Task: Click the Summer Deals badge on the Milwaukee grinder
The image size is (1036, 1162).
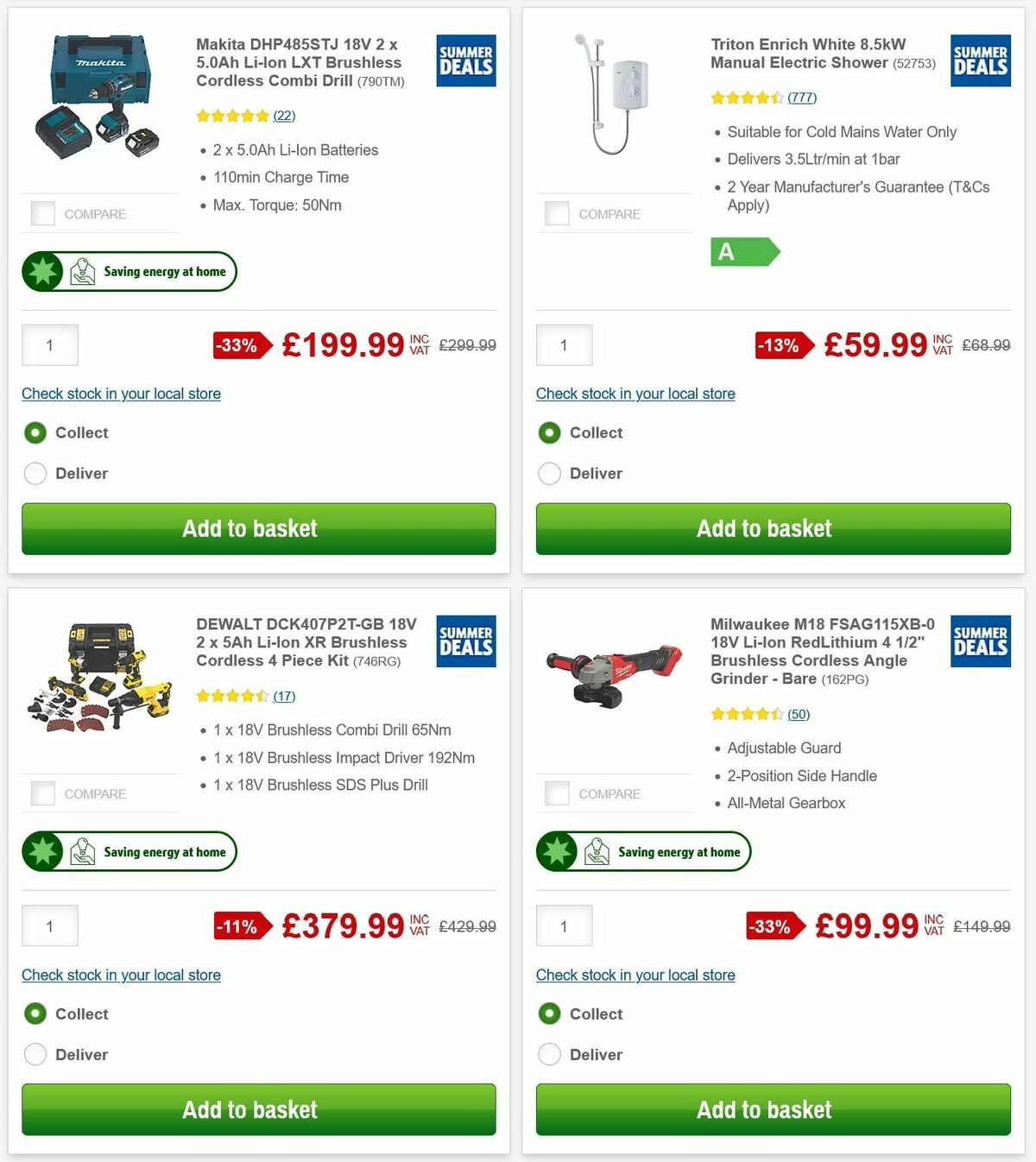Action: pyautogui.click(x=980, y=641)
